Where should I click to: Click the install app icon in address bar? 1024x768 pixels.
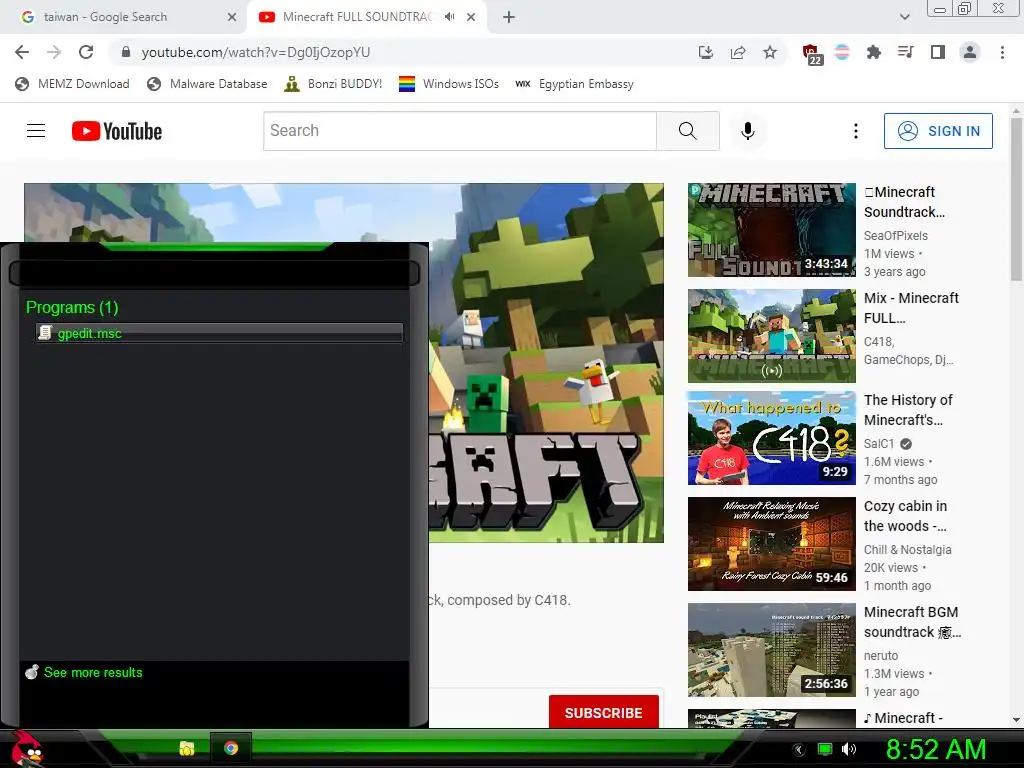pos(705,52)
